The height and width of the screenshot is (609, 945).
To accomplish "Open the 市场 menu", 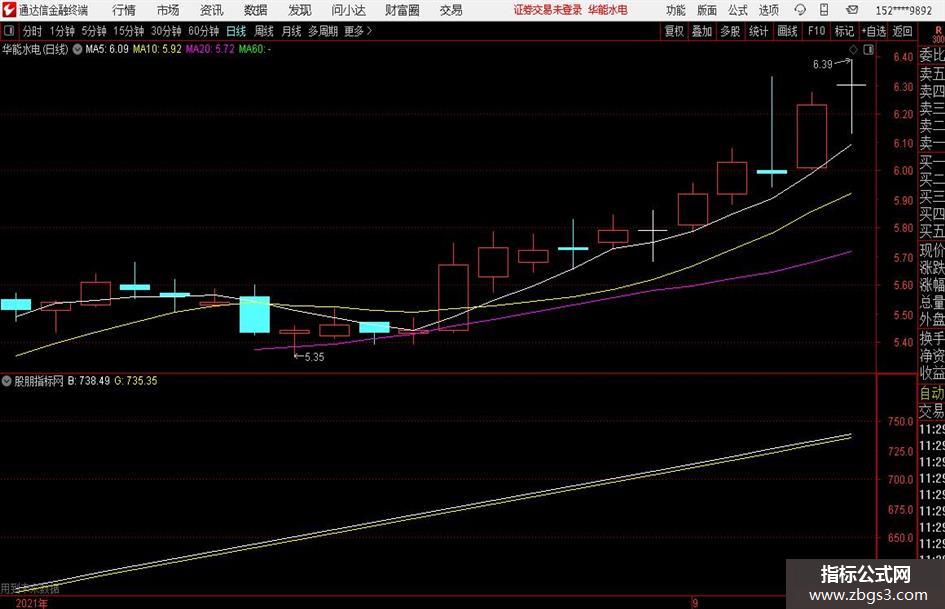I will tap(168, 10).
